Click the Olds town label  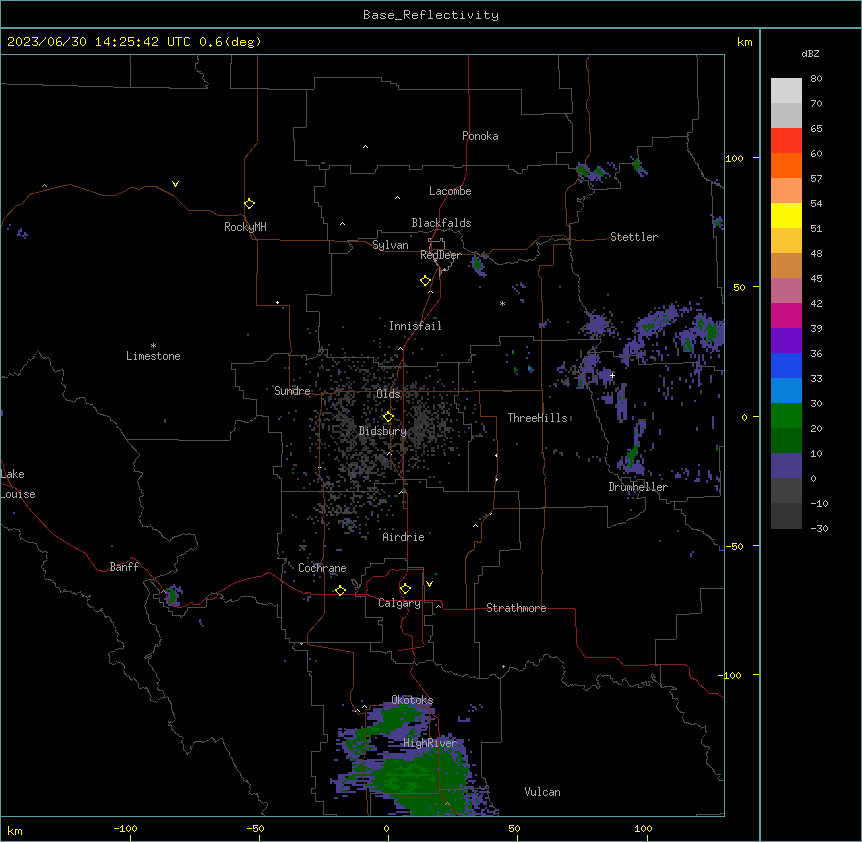click(388, 394)
